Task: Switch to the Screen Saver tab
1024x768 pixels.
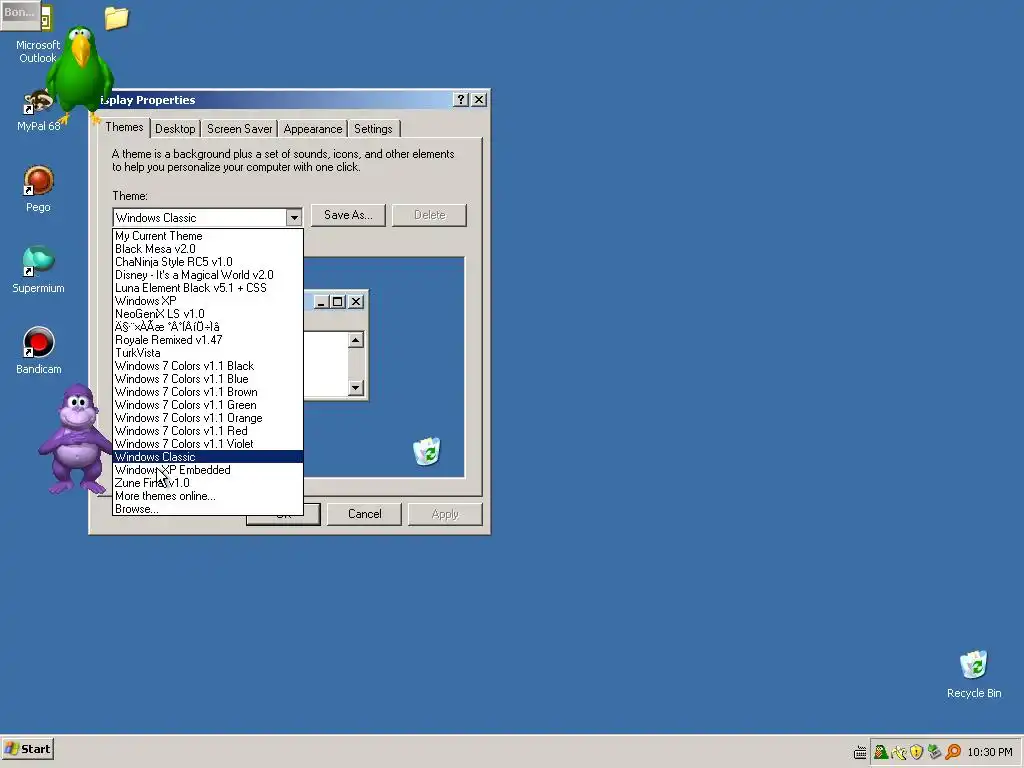Action: [240, 129]
